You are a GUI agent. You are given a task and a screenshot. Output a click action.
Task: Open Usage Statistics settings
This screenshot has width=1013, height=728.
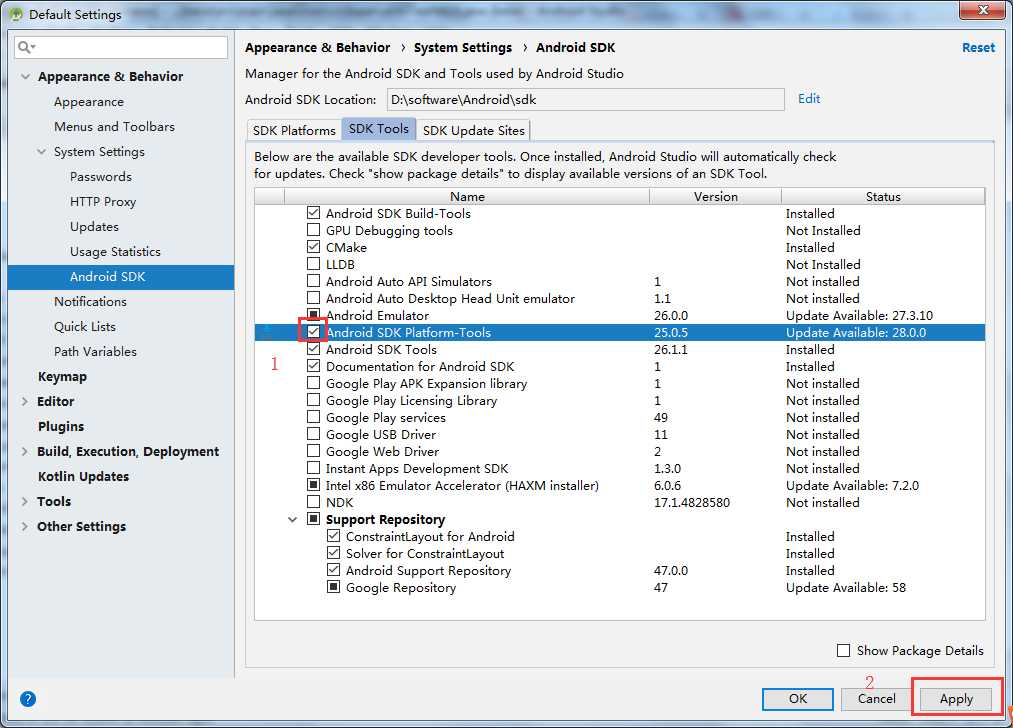pyautogui.click(x=115, y=252)
